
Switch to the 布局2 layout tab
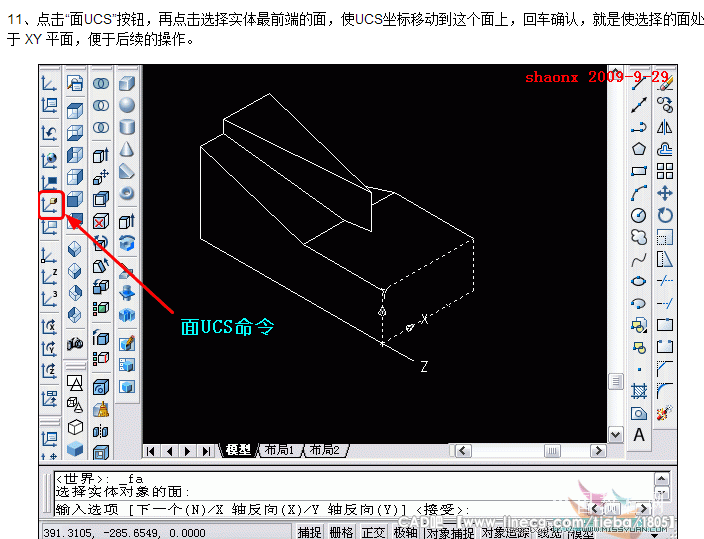[325, 450]
